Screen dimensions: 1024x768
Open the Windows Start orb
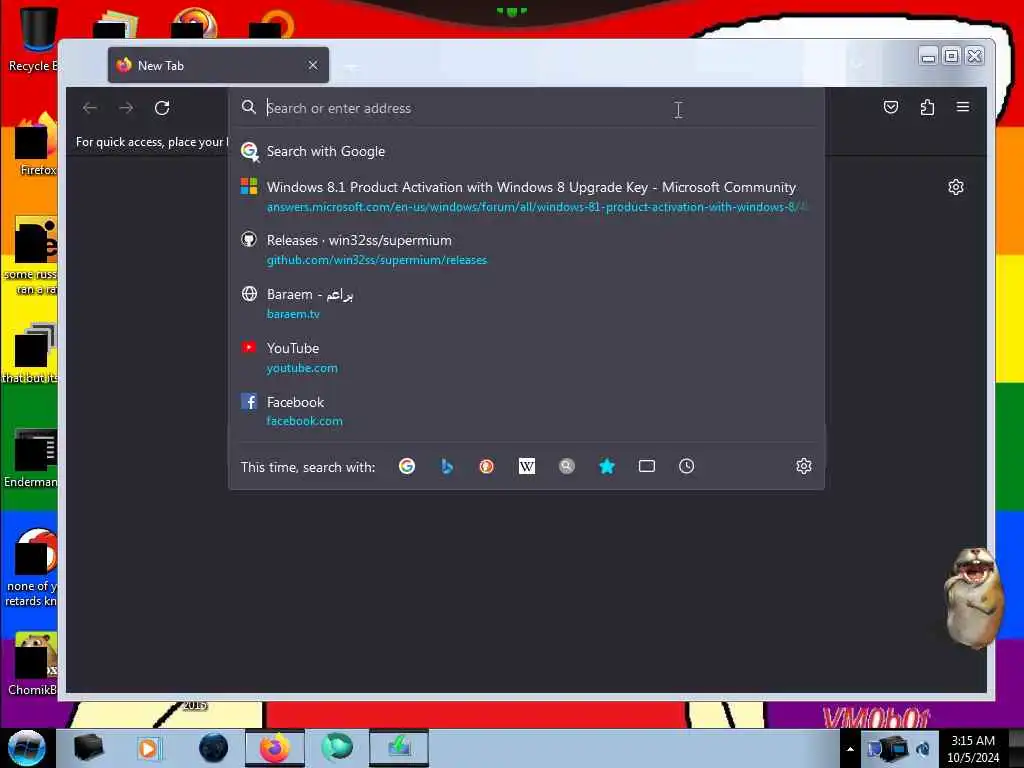27,748
